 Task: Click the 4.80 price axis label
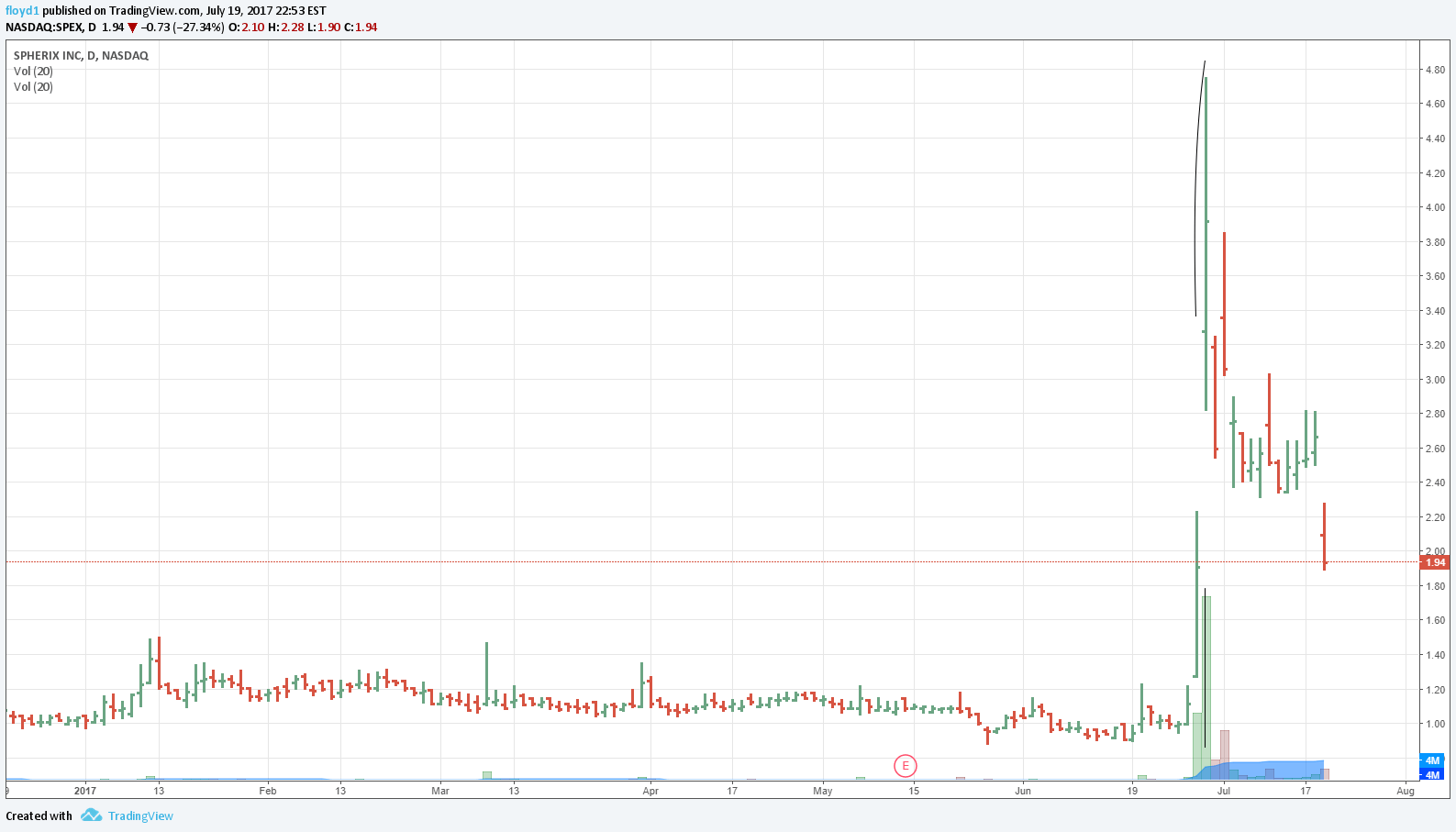(x=1435, y=70)
